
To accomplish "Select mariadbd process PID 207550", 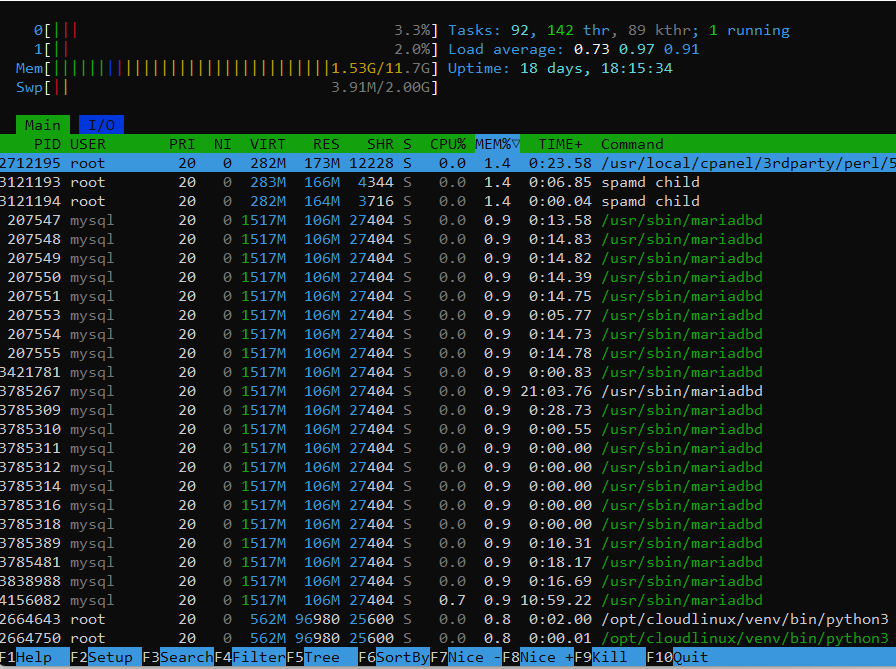I will [x=448, y=277].
